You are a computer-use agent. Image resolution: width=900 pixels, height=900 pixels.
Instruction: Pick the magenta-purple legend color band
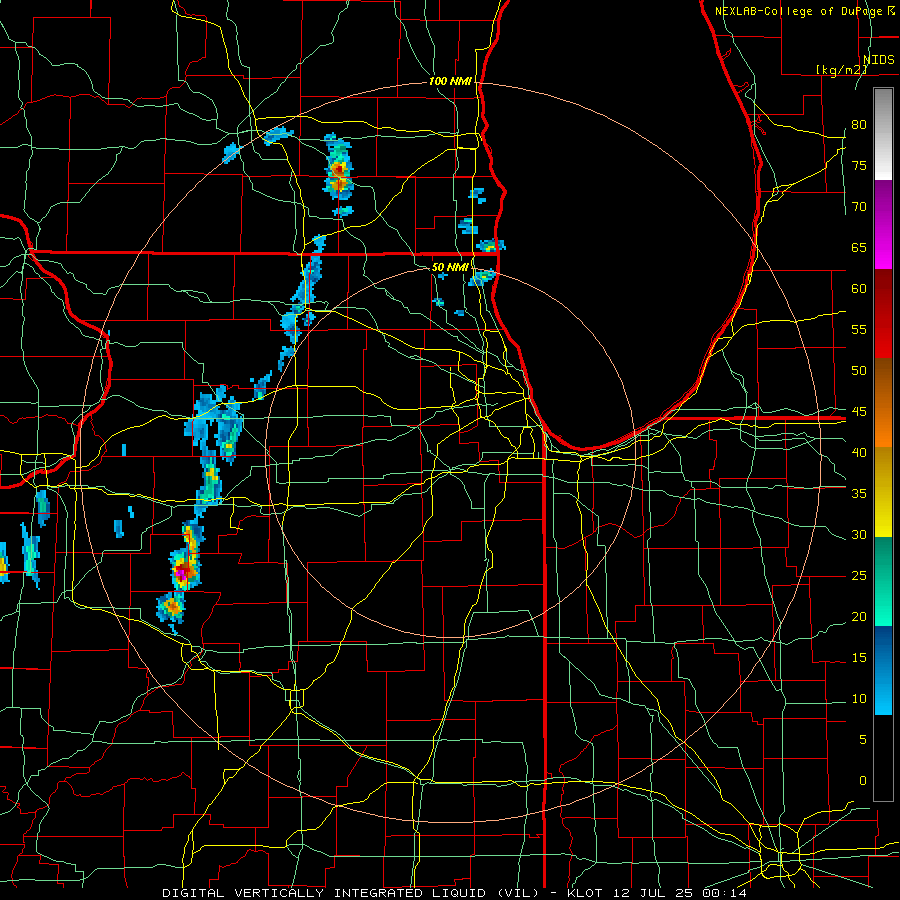(883, 224)
